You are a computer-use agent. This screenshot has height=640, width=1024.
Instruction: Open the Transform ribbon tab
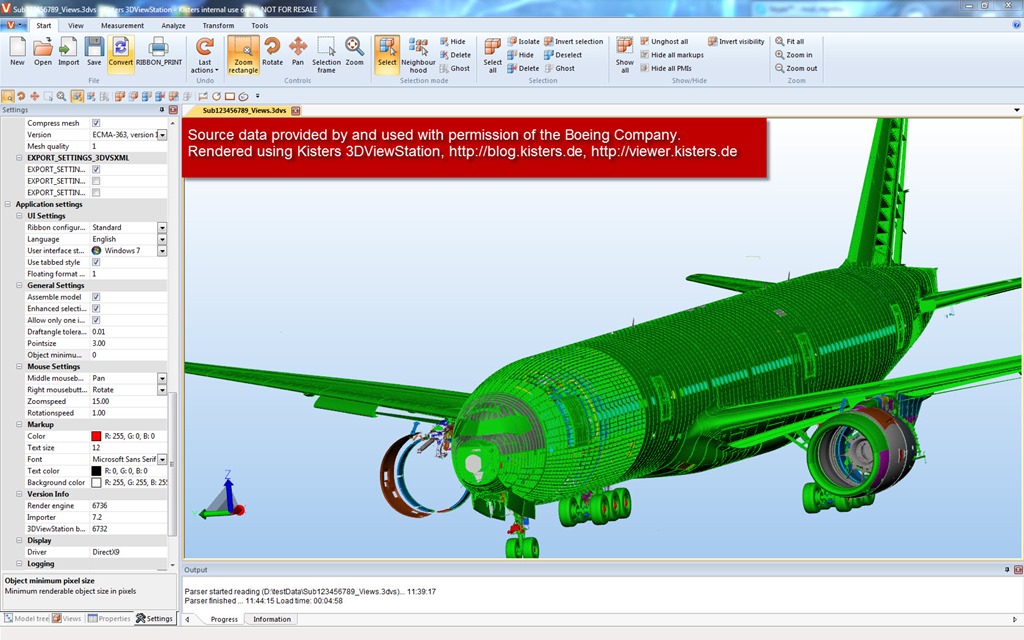[218, 25]
